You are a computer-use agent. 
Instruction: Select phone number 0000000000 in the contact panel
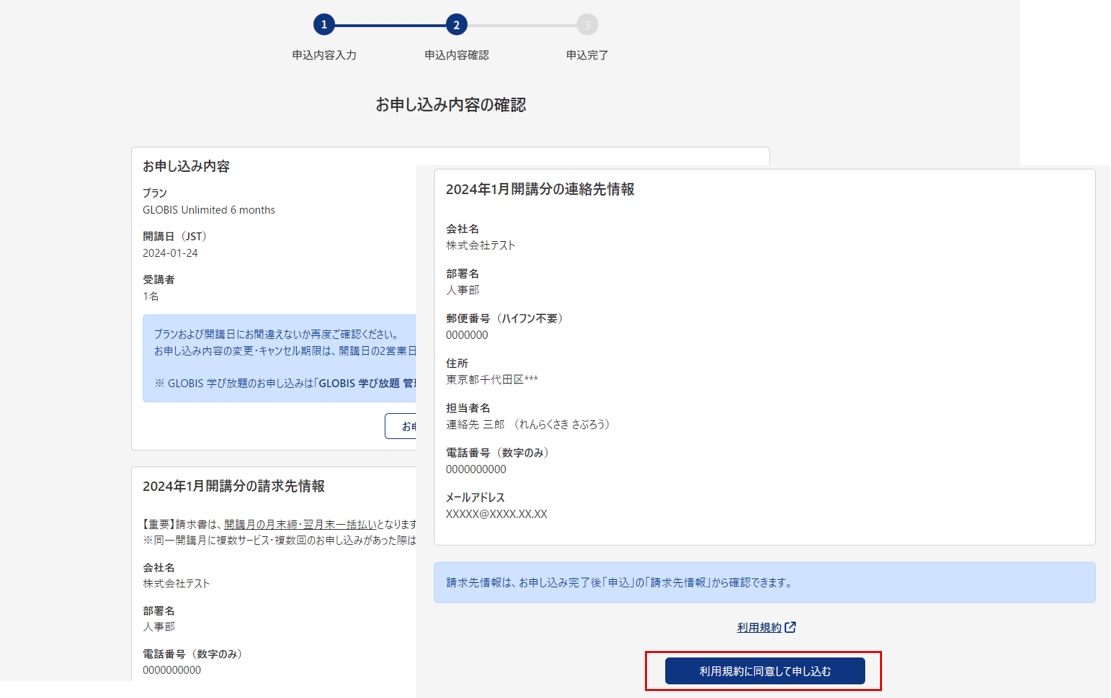click(x=476, y=469)
